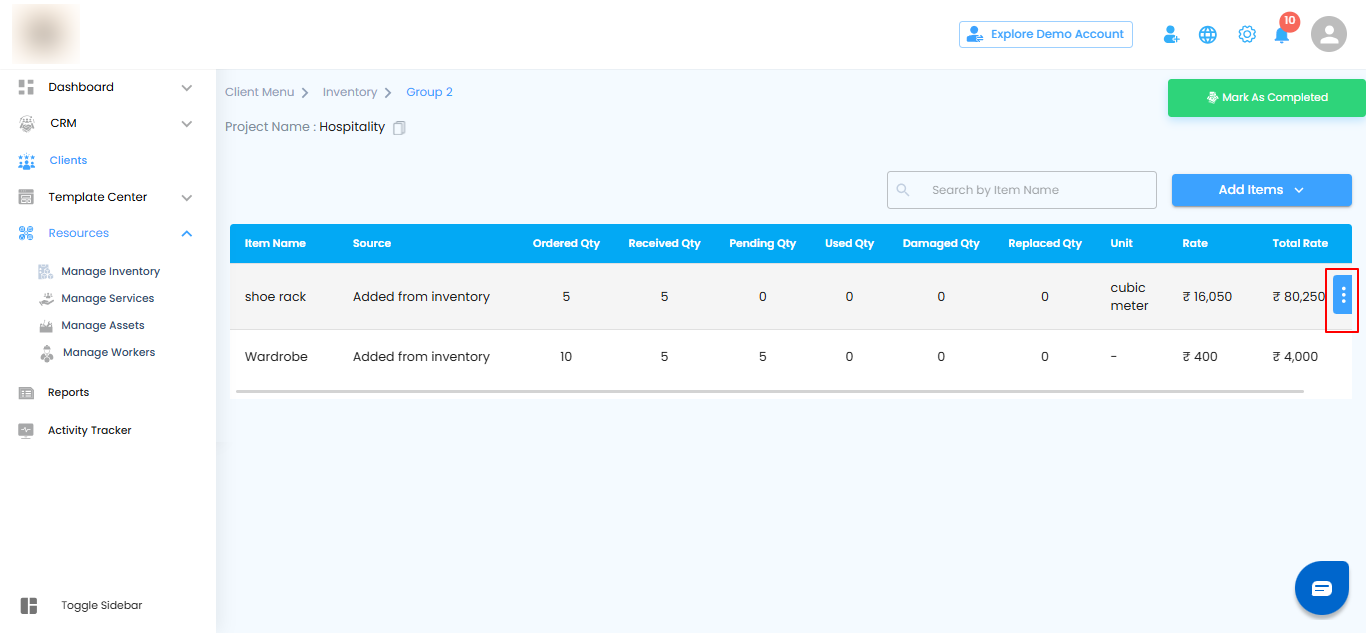Screen dimensions: 1366x633
Task: Go to Inventory breadcrumb
Action: [x=350, y=92]
